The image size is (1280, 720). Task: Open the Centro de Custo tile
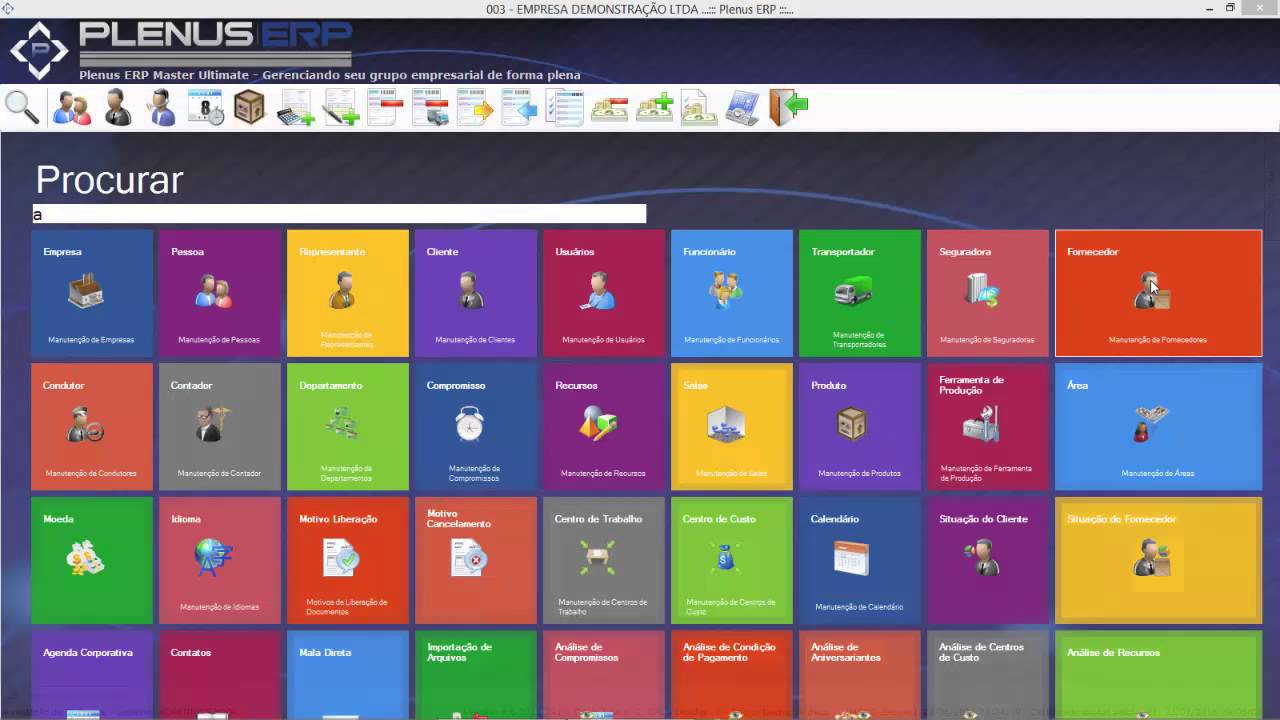click(x=732, y=560)
